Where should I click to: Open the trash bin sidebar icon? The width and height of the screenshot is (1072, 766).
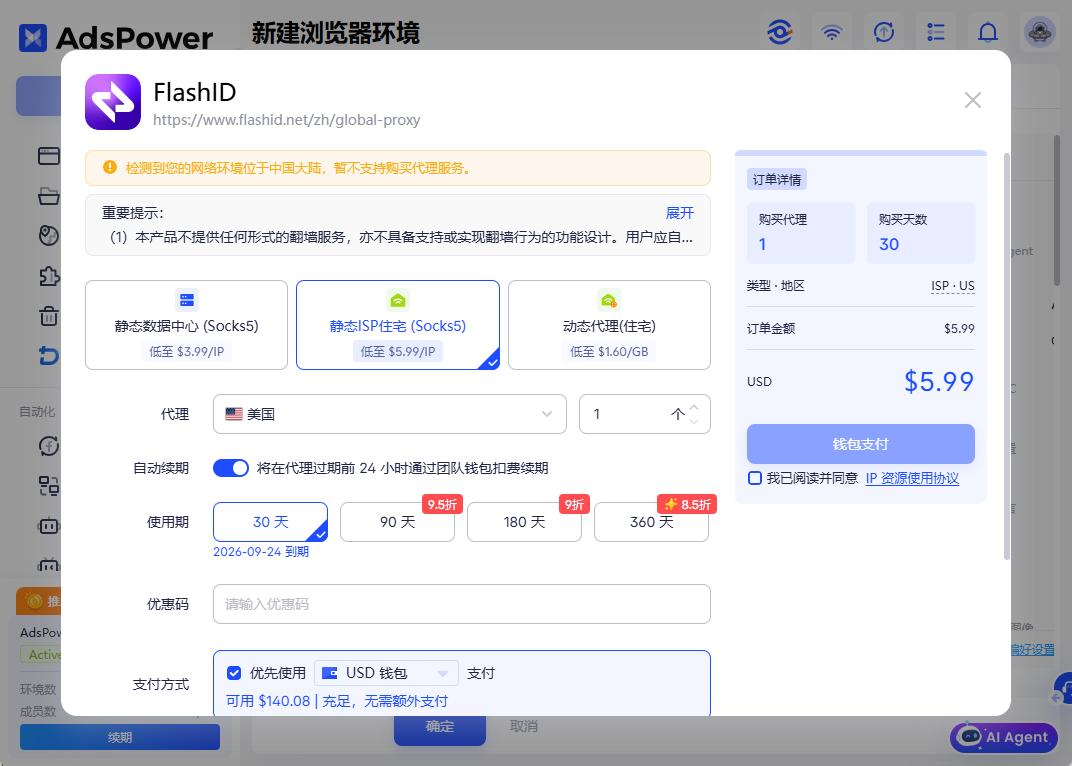[x=49, y=316]
